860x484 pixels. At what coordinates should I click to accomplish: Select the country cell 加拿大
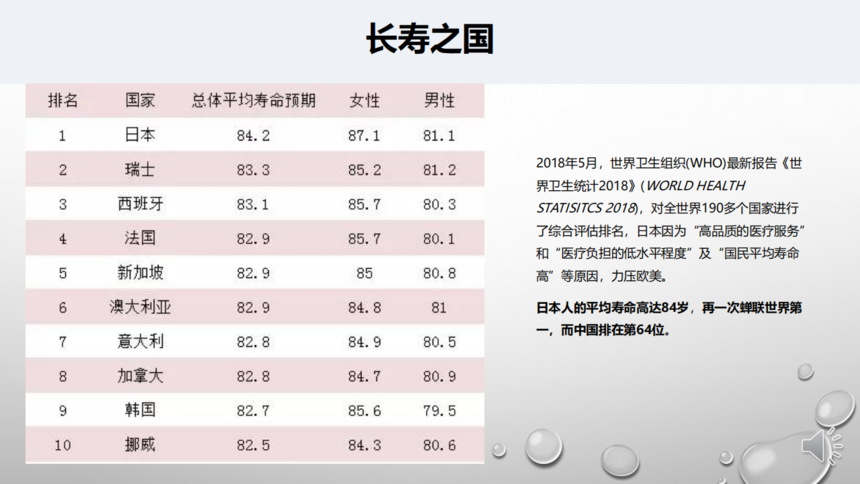click(140, 376)
